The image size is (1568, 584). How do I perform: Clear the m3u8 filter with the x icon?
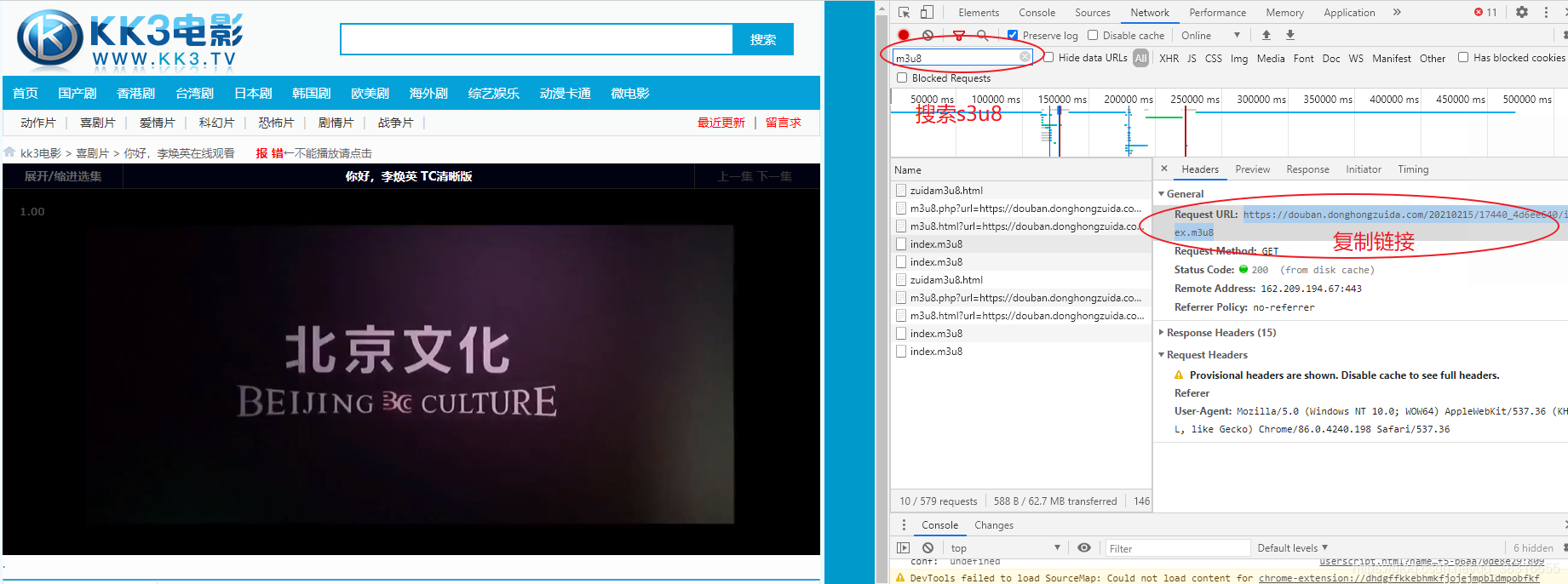(x=1025, y=57)
